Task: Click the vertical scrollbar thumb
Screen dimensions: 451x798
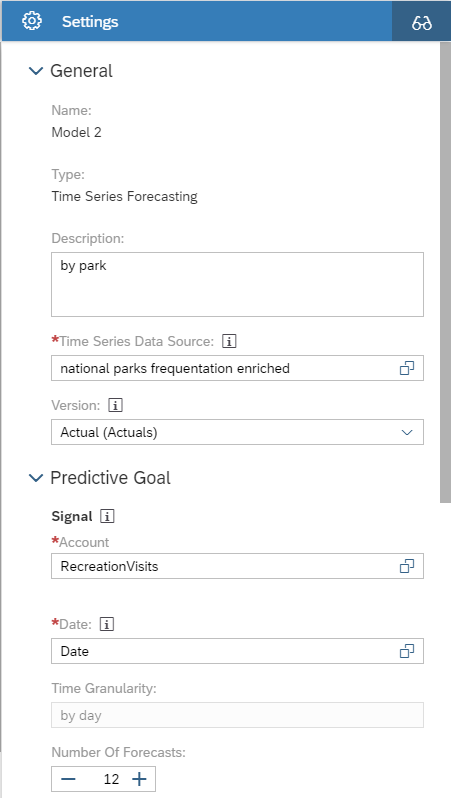Action: pyautogui.click(x=445, y=272)
